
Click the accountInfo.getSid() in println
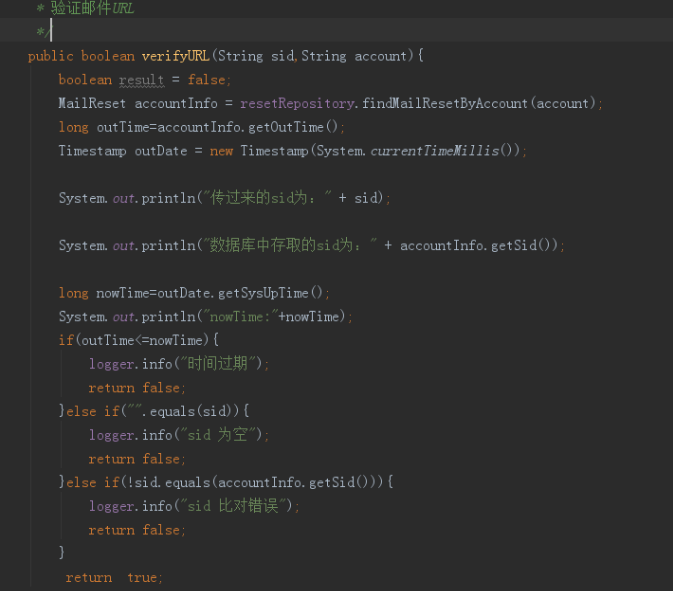coord(476,245)
